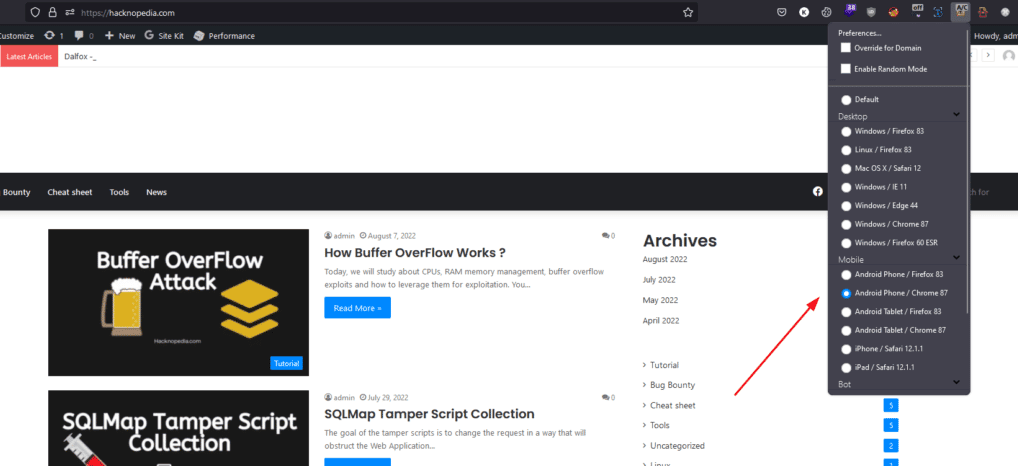Click New in the WordPress admin bar
Image resolution: width=1018 pixels, height=466 pixels.
[x=119, y=36]
